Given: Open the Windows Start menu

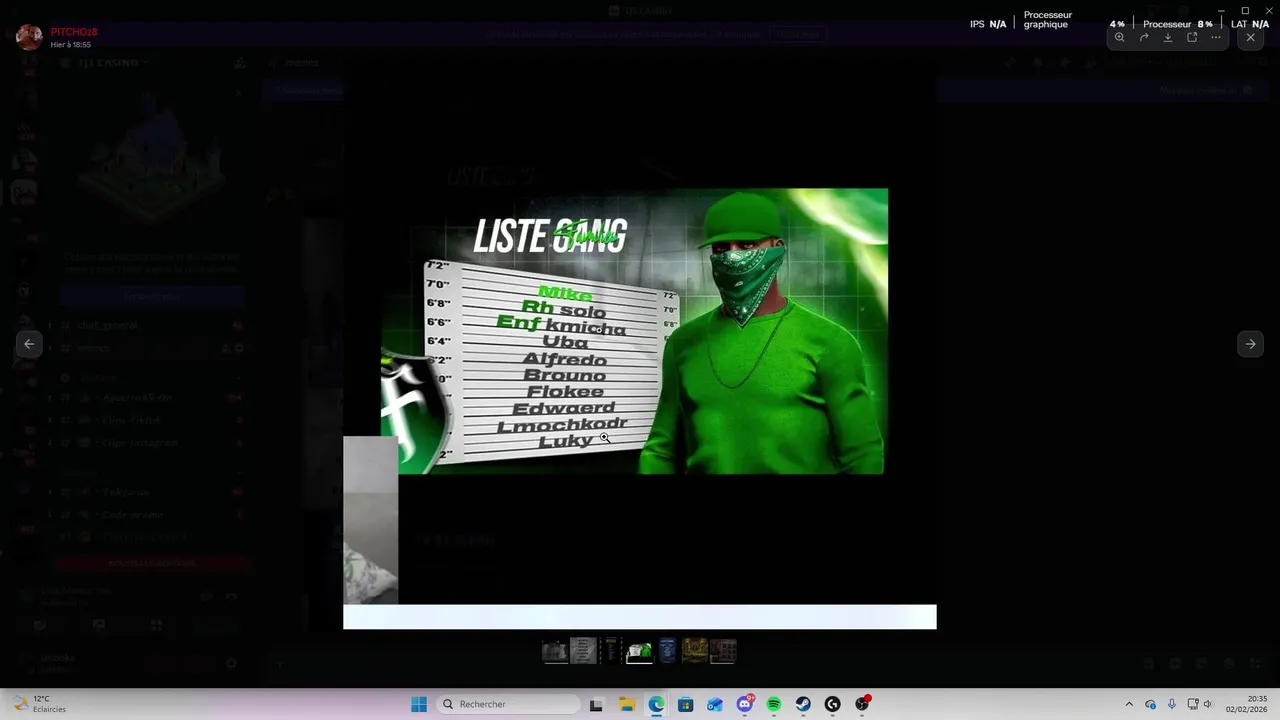Looking at the screenshot, I should pos(419,704).
